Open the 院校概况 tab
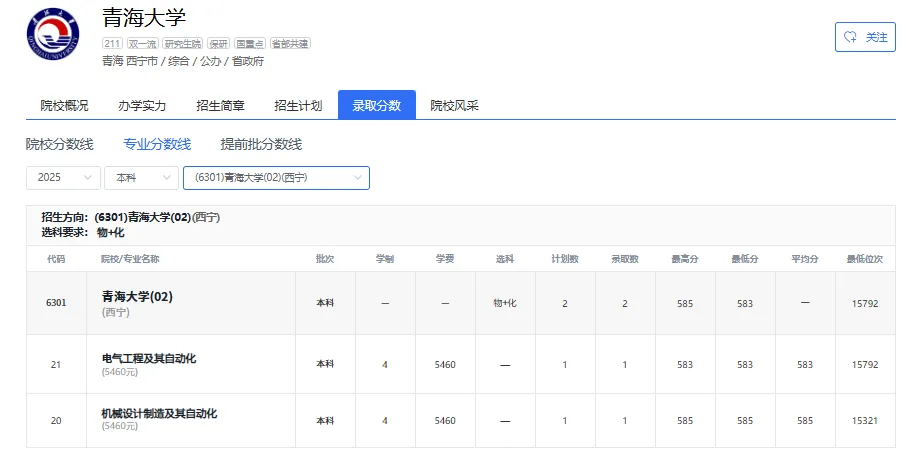Screen dimensions: 906x459 point(64,105)
